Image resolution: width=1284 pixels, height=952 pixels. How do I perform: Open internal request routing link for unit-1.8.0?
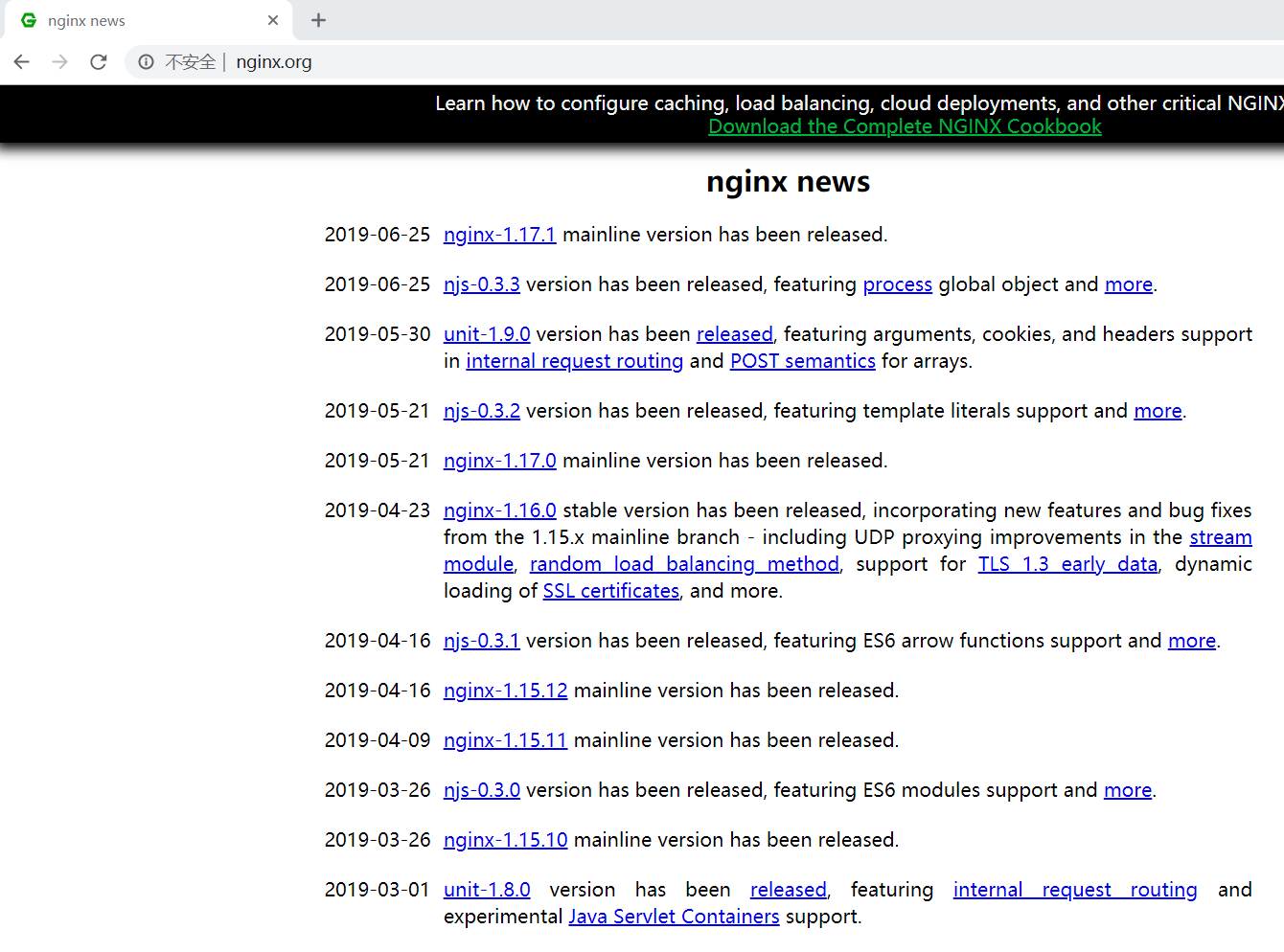coord(1075,890)
